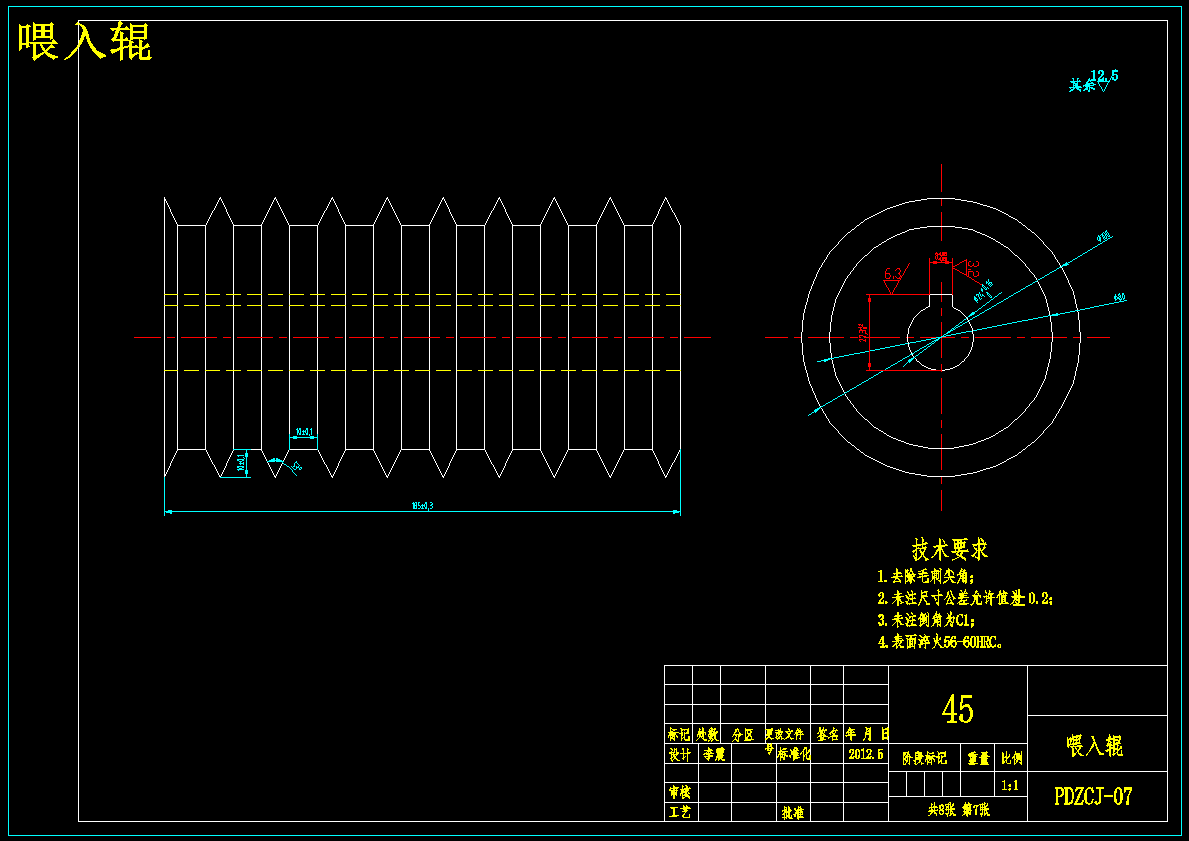
Task: Click the 比例 cell label
Action: (x=1012, y=758)
